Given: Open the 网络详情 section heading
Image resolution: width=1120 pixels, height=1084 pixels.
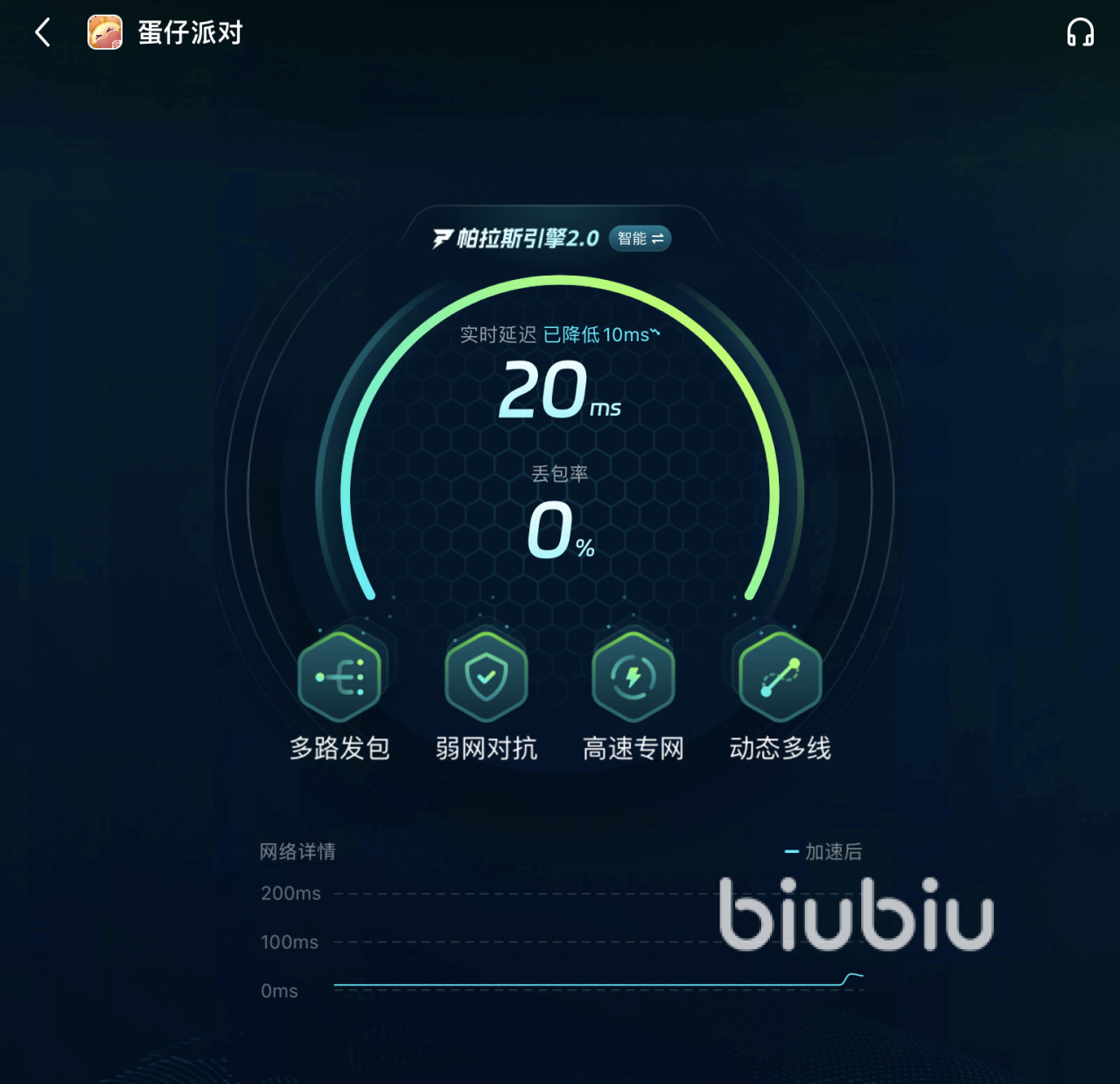Looking at the screenshot, I should 297,851.
